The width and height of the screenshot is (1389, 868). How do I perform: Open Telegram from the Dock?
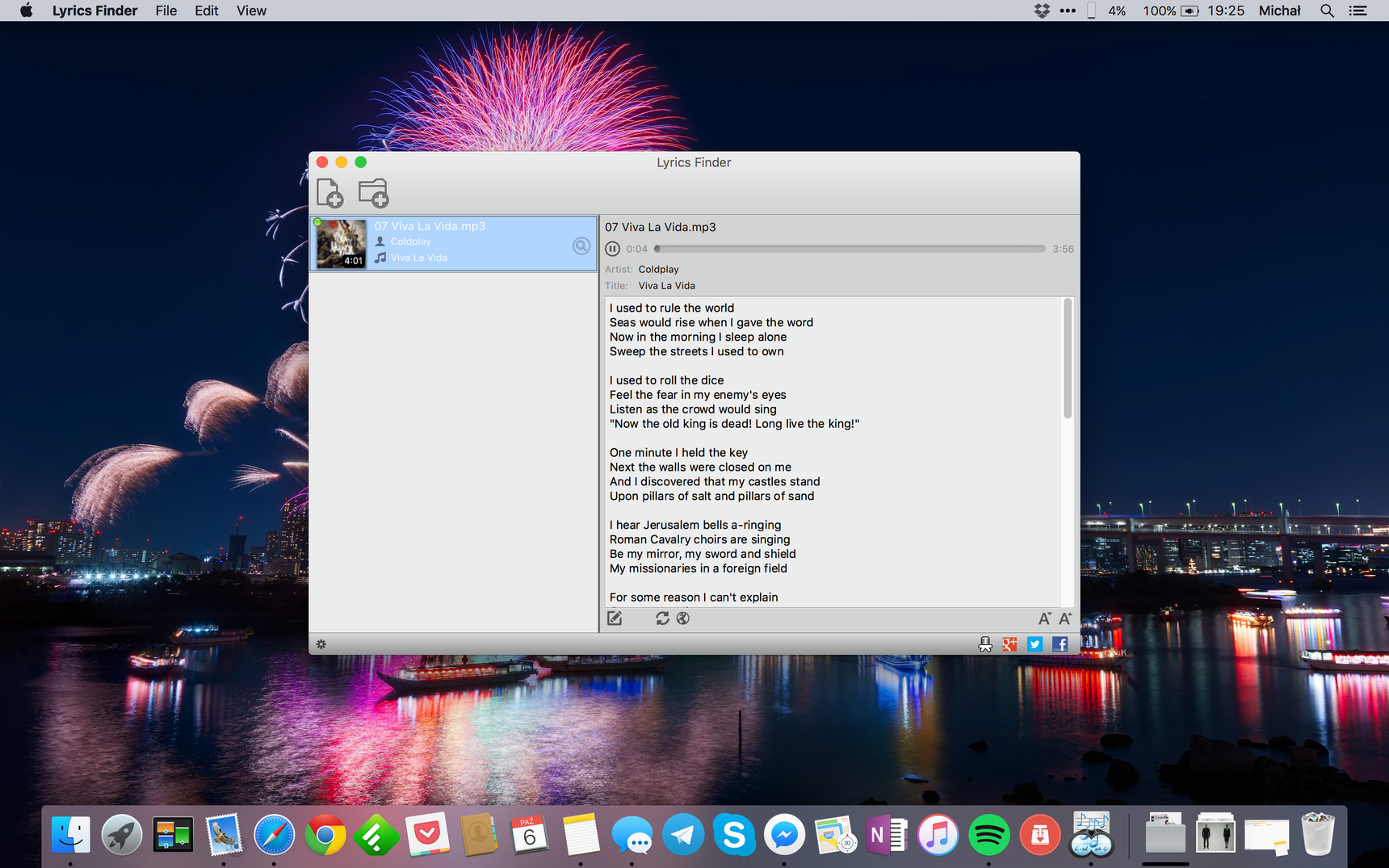tap(682, 835)
